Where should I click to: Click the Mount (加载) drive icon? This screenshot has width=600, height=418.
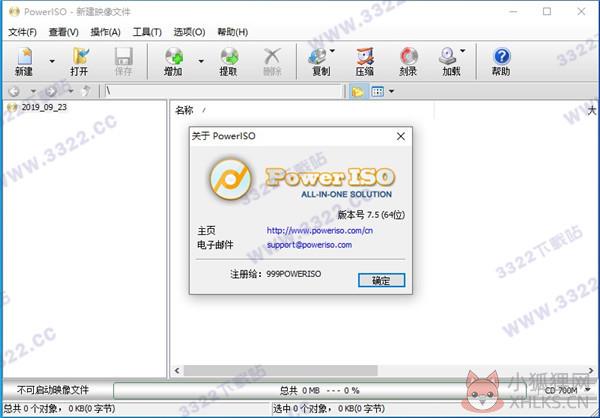pos(447,57)
